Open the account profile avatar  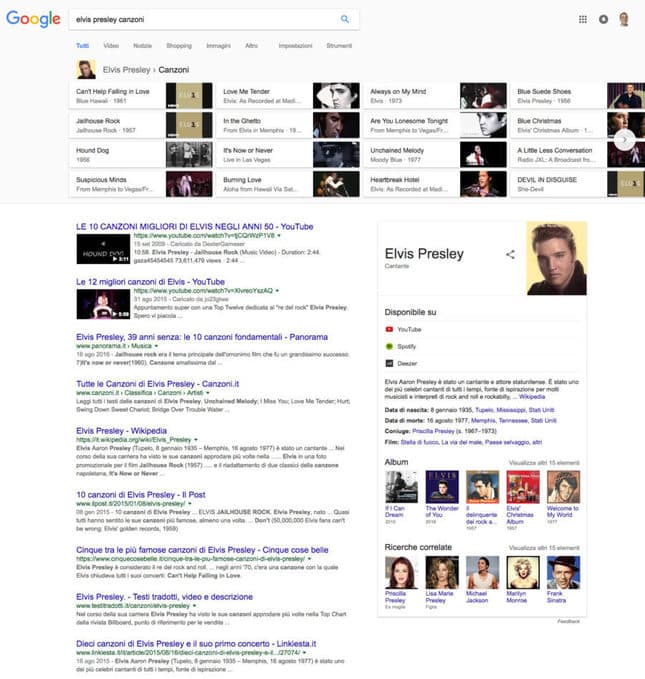[624, 19]
